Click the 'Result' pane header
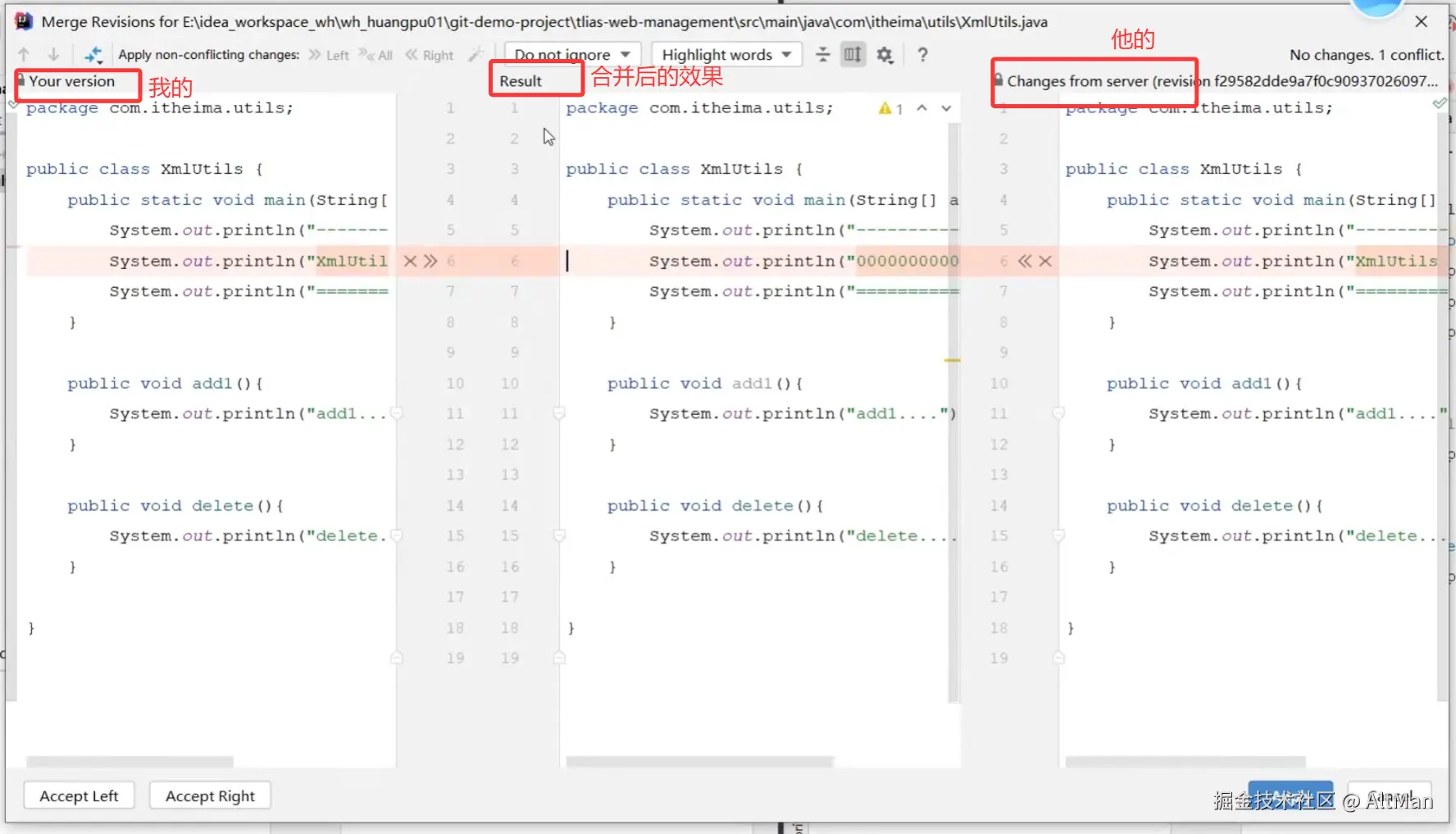The image size is (1456, 834). pyautogui.click(x=521, y=81)
